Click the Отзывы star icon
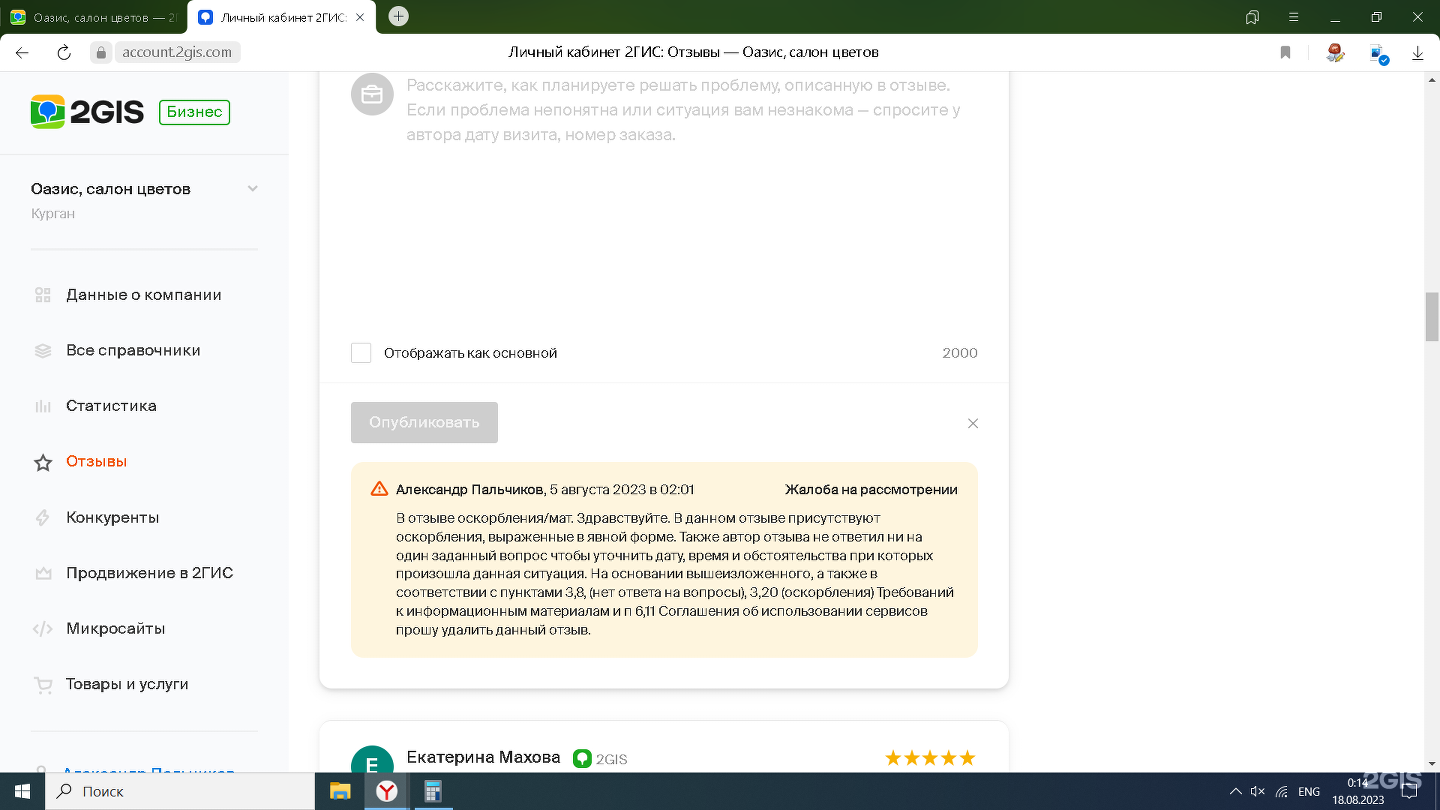The width and height of the screenshot is (1440, 810). 43,463
